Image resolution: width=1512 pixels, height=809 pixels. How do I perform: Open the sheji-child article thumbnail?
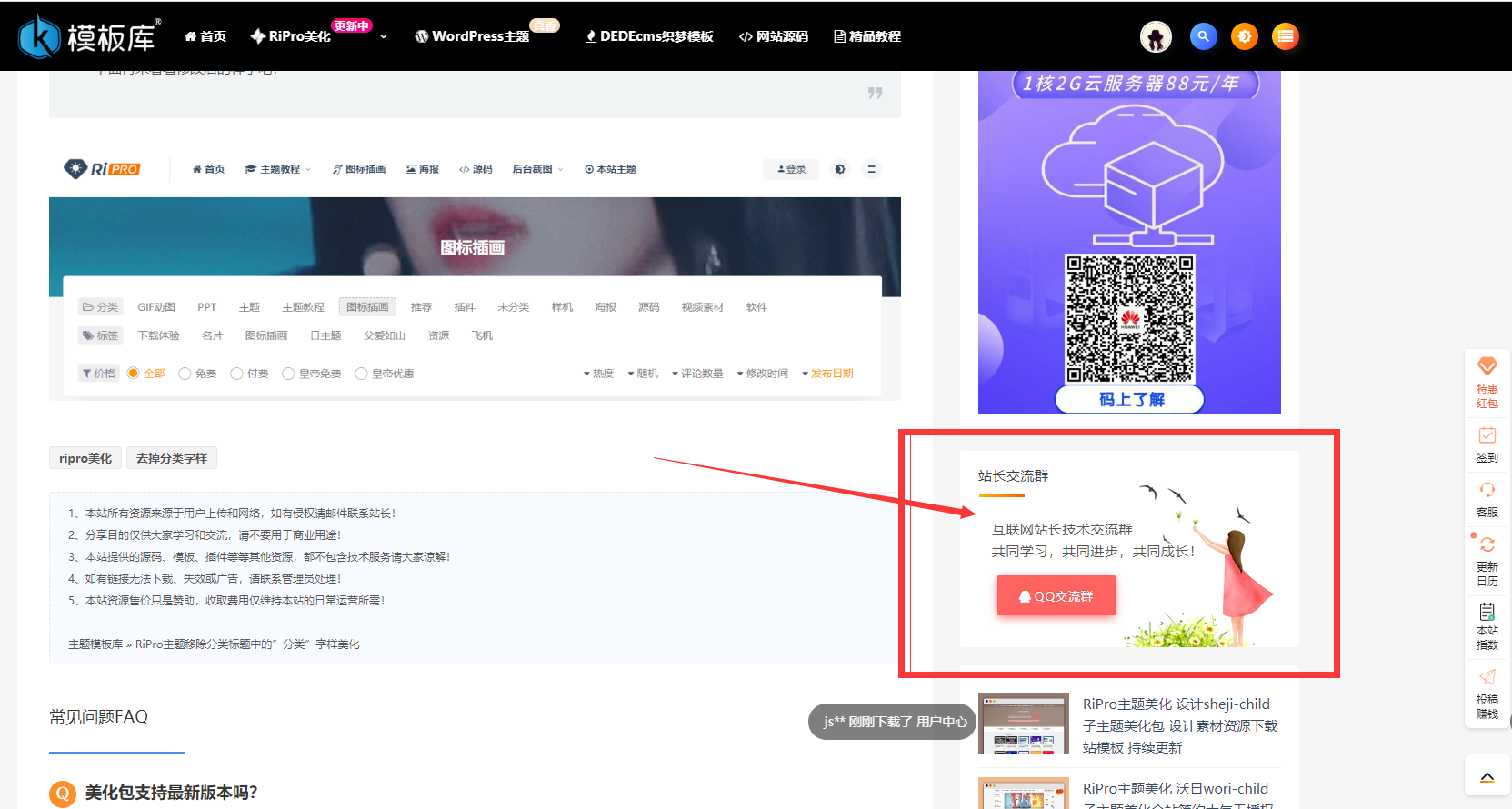[x=1023, y=724]
